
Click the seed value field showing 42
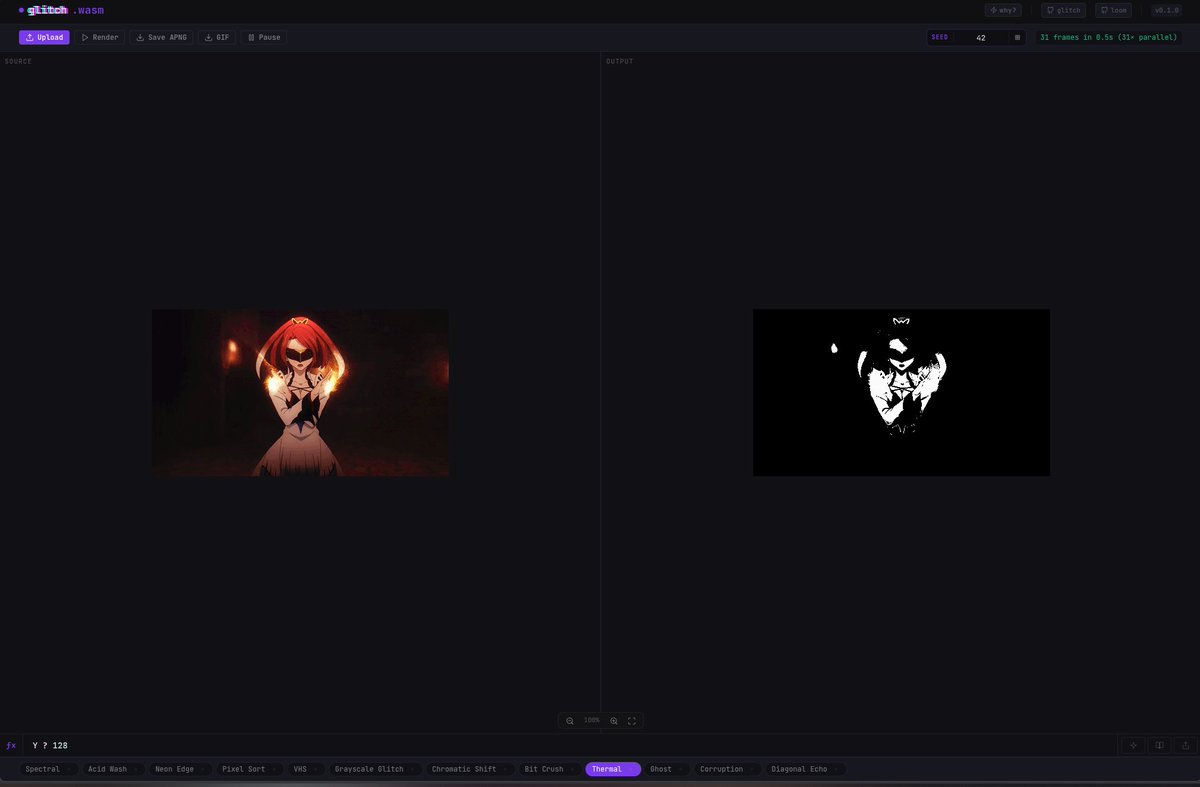click(980, 37)
